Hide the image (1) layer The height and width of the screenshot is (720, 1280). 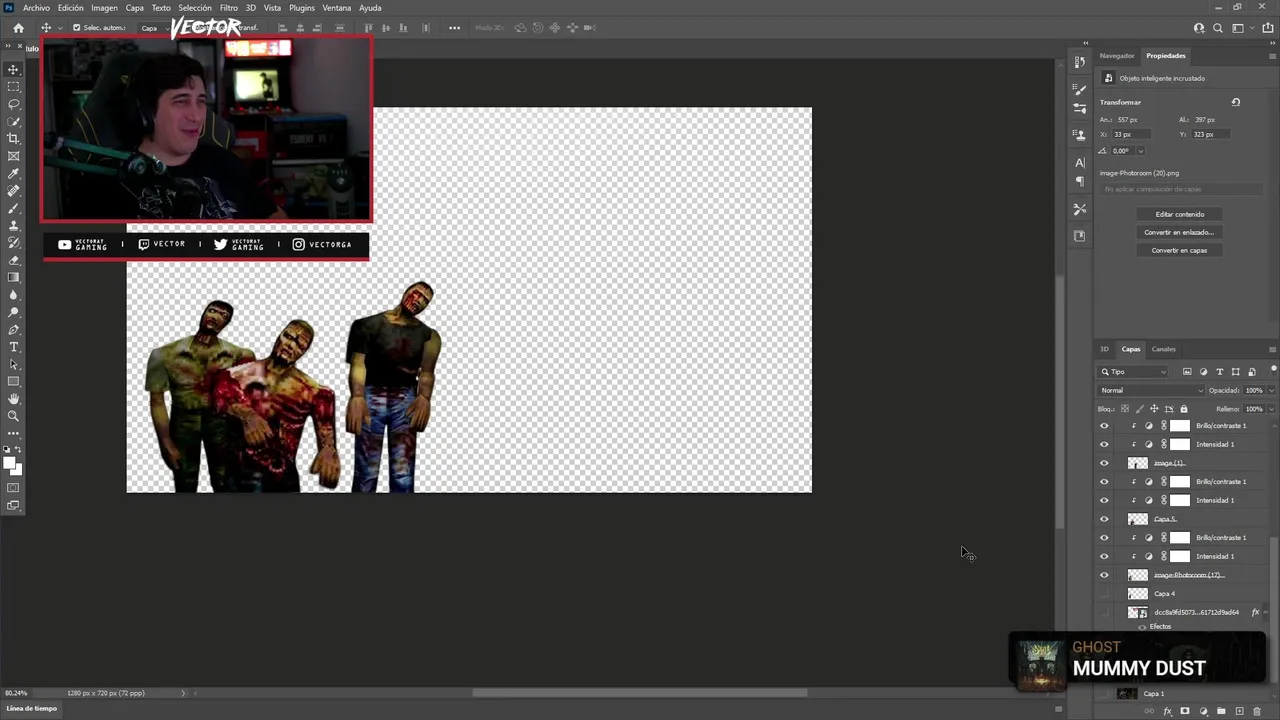pyautogui.click(x=1104, y=463)
